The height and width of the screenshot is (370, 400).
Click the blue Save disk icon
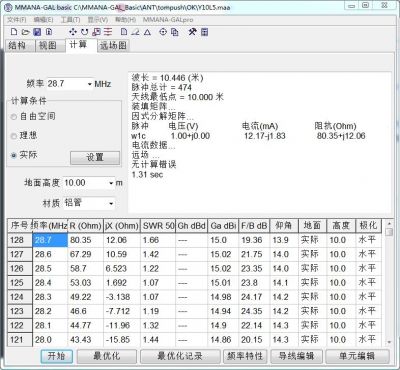[x=37, y=32]
